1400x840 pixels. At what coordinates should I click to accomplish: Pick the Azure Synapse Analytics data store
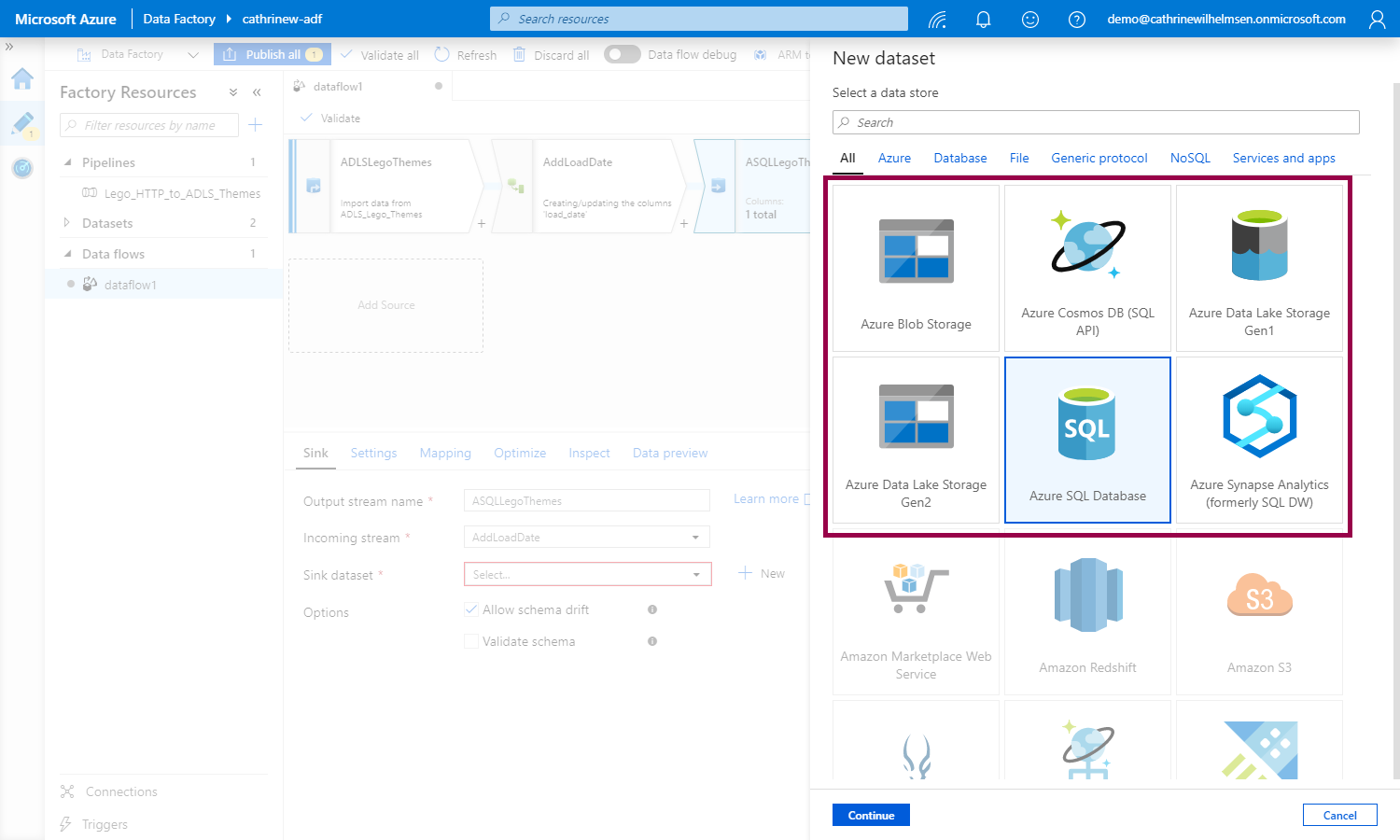click(1259, 440)
